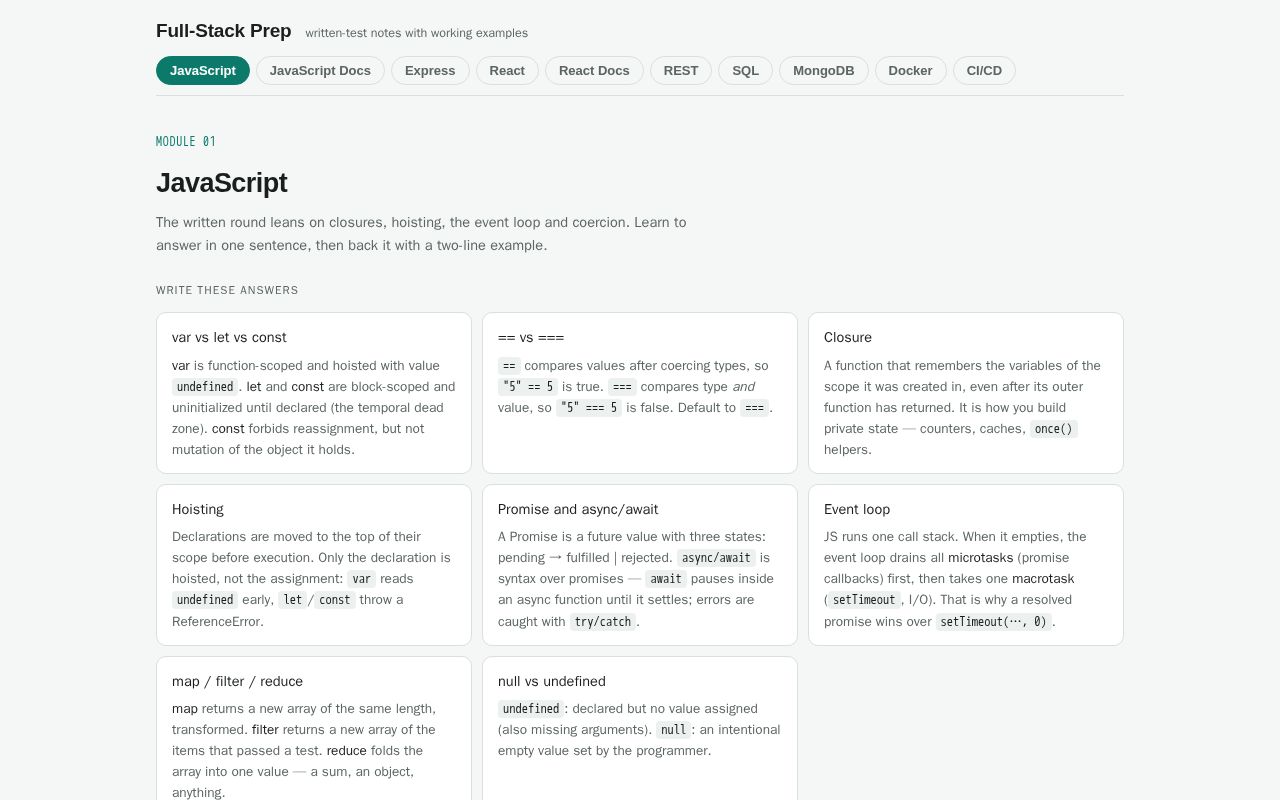Click the large 'JavaScript' page heading
This screenshot has width=1280, height=800.
pos(221,183)
